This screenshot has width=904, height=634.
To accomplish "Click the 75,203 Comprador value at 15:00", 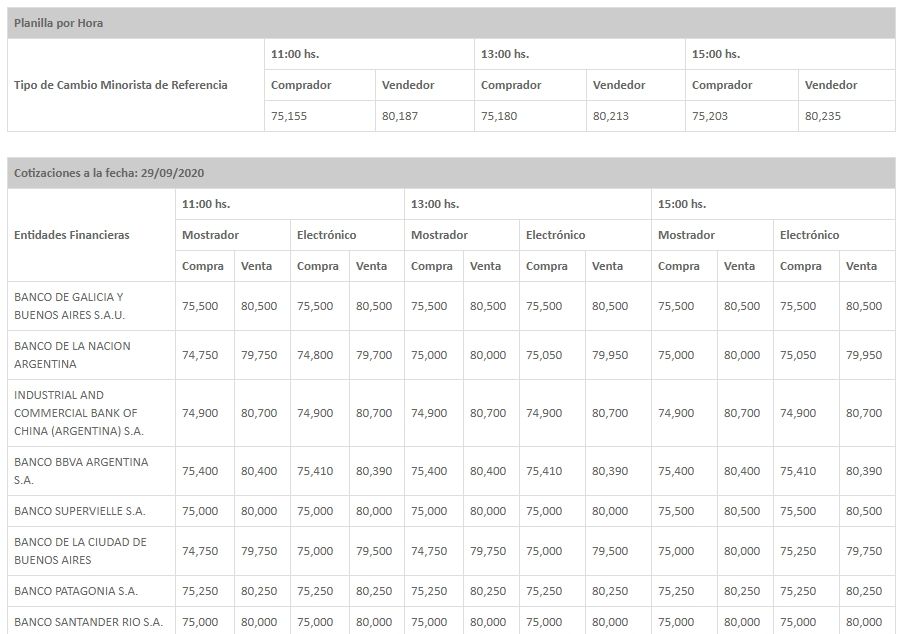I will pos(710,116).
